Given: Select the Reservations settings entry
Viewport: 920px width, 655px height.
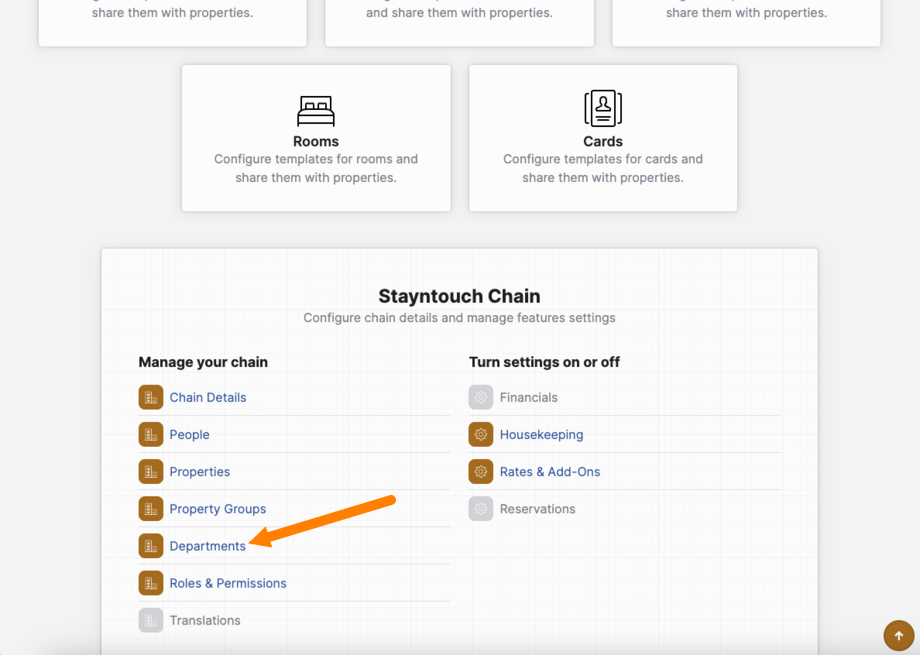Looking at the screenshot, I should tap(537, 509).
